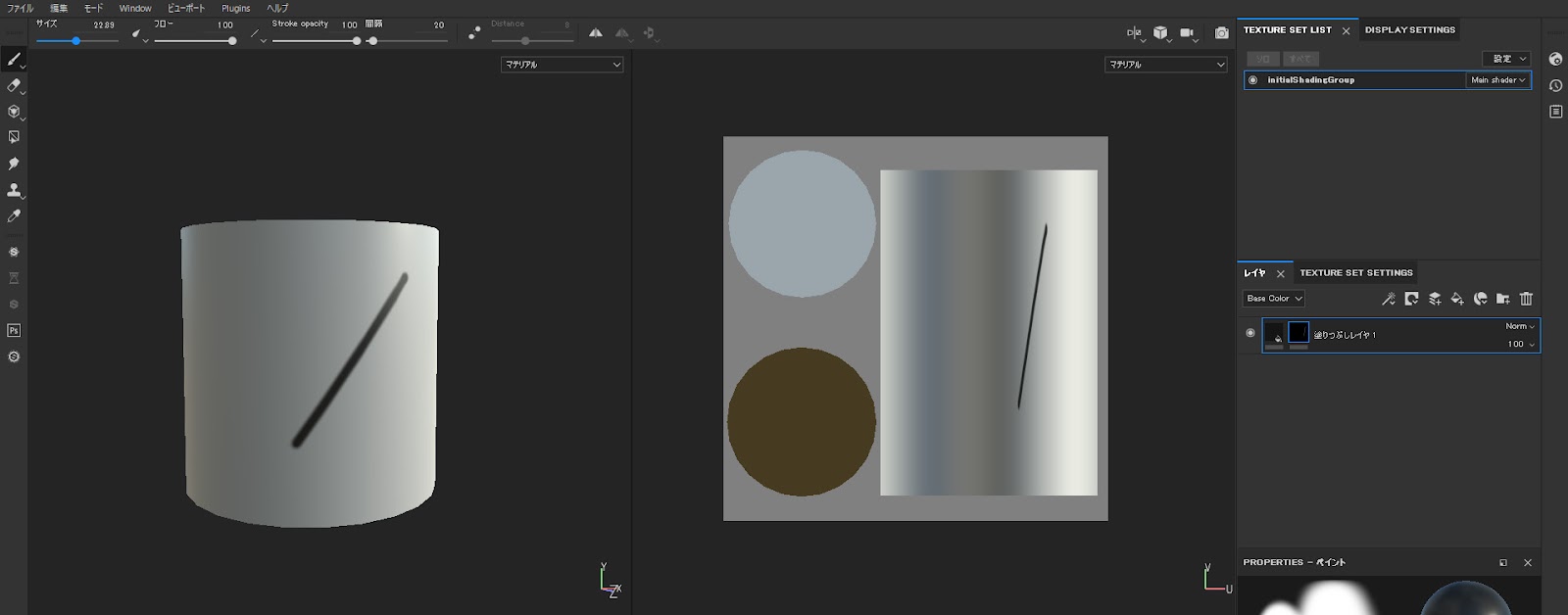
Task: Open the right viewport マテリアル dropdown
Action: pyautogui.click(x=1166, y=65)
